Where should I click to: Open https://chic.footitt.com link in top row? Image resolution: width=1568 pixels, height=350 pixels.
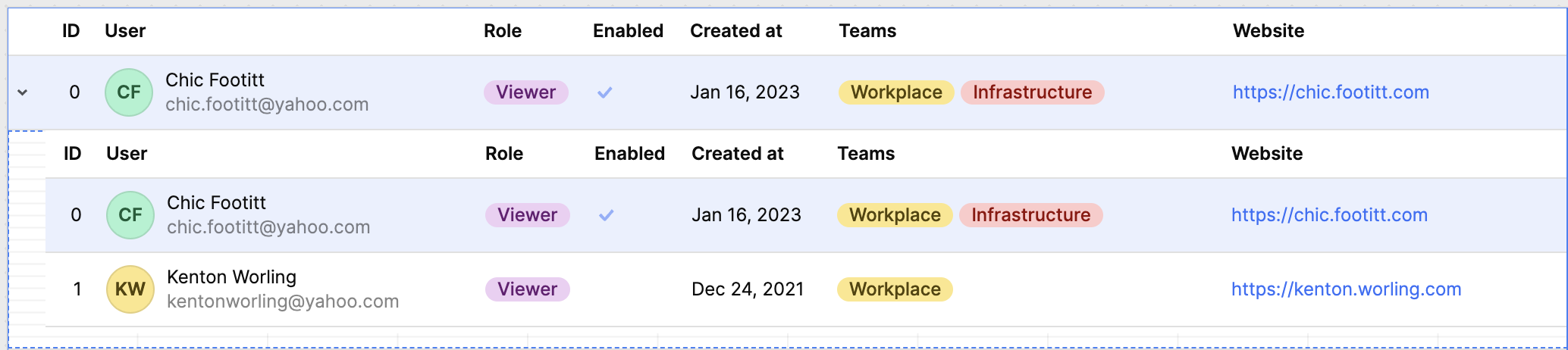[1331, 92]
